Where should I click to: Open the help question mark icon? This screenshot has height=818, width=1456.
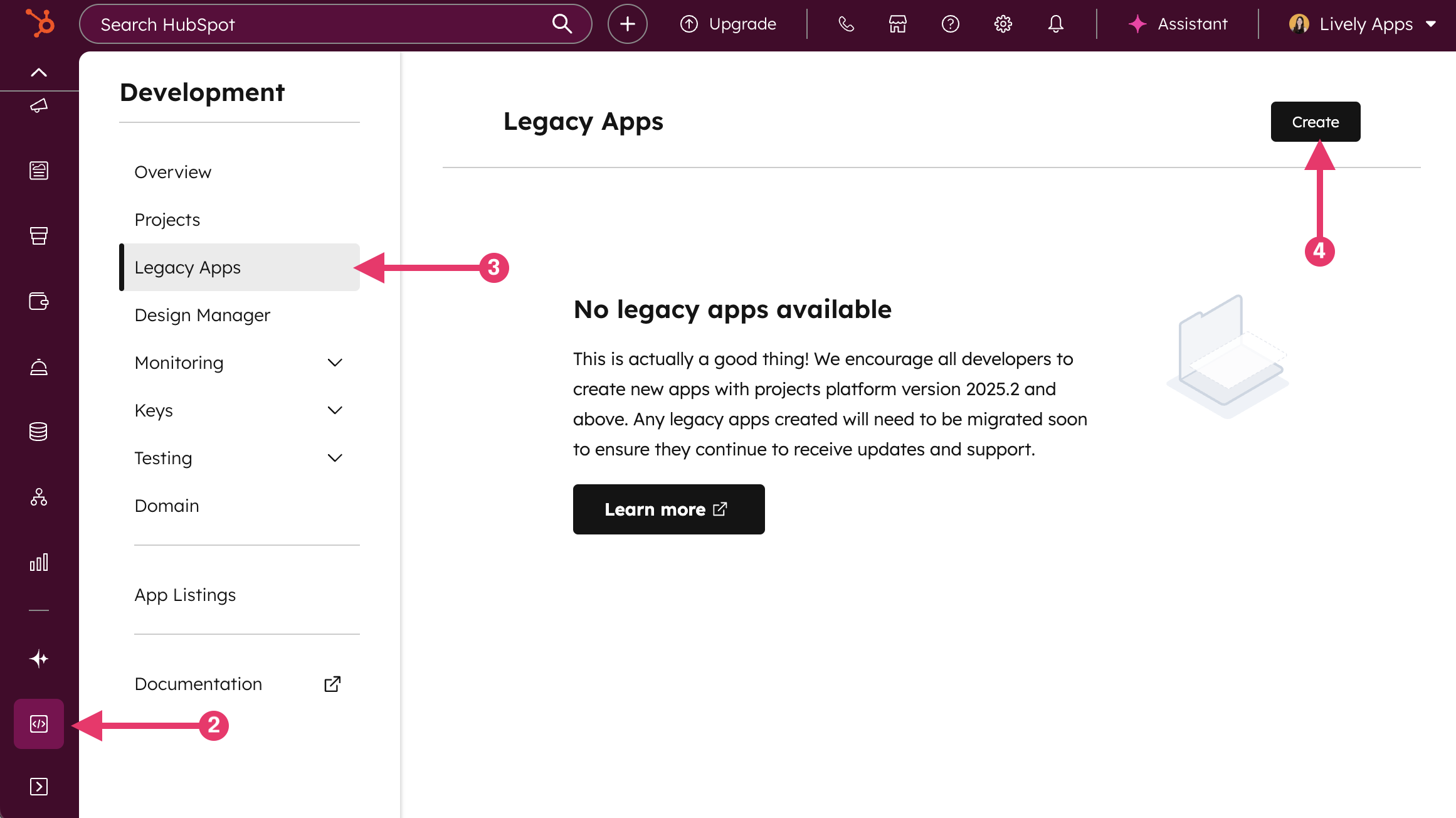(950, 24)
